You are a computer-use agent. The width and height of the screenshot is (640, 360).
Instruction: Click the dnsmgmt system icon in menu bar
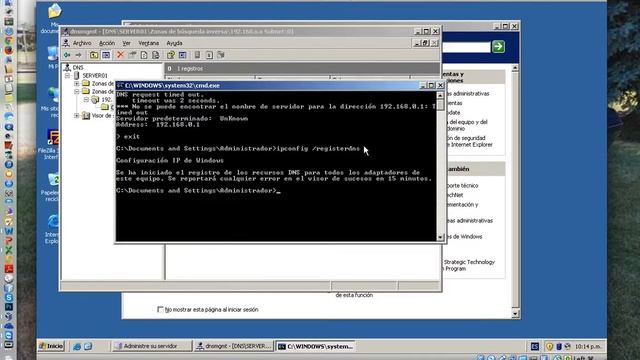pyautogui.click(x=67, y=43)
